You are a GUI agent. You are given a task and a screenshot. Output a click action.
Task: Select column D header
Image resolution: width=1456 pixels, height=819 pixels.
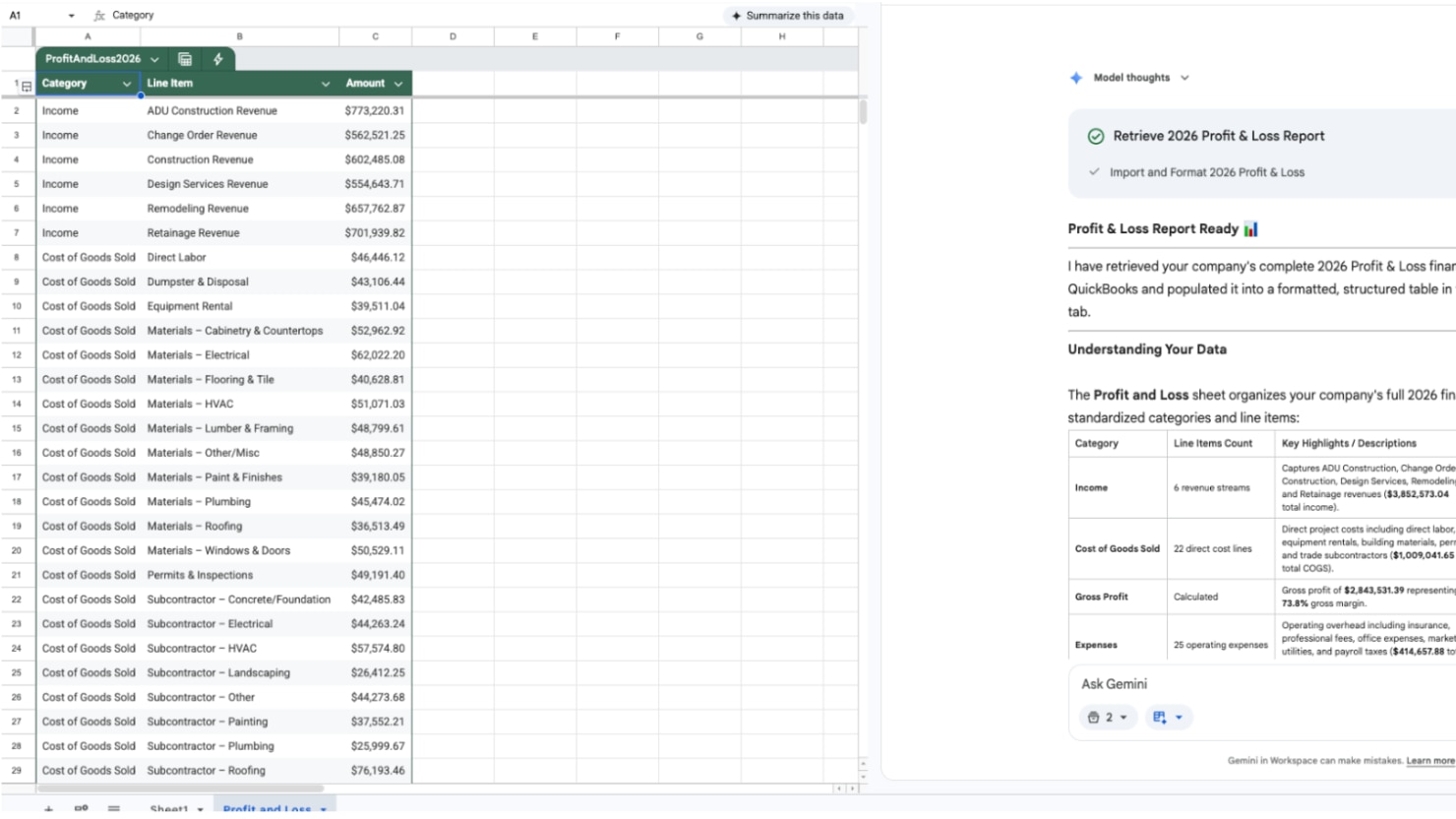453,36
